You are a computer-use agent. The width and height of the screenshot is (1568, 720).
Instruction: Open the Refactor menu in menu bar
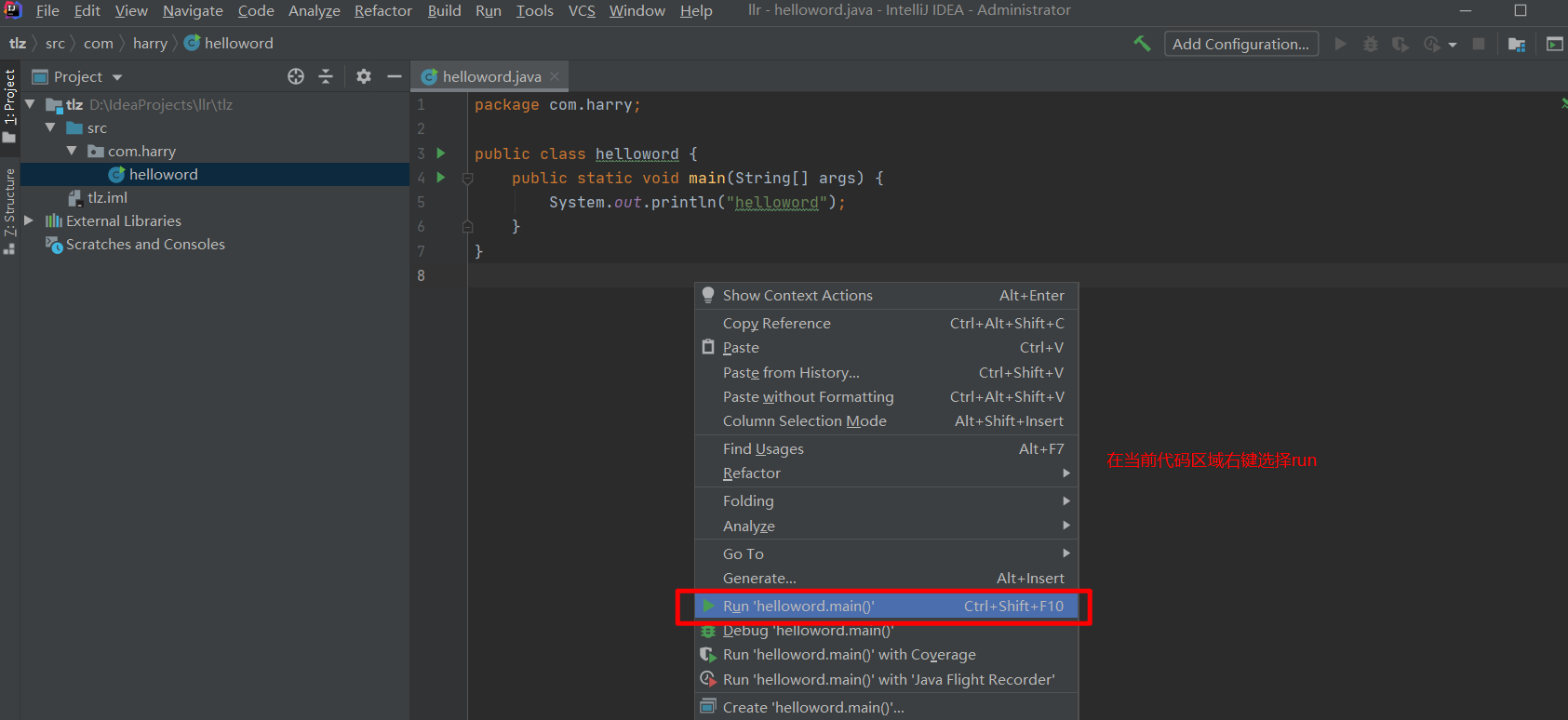coord(383,10)
